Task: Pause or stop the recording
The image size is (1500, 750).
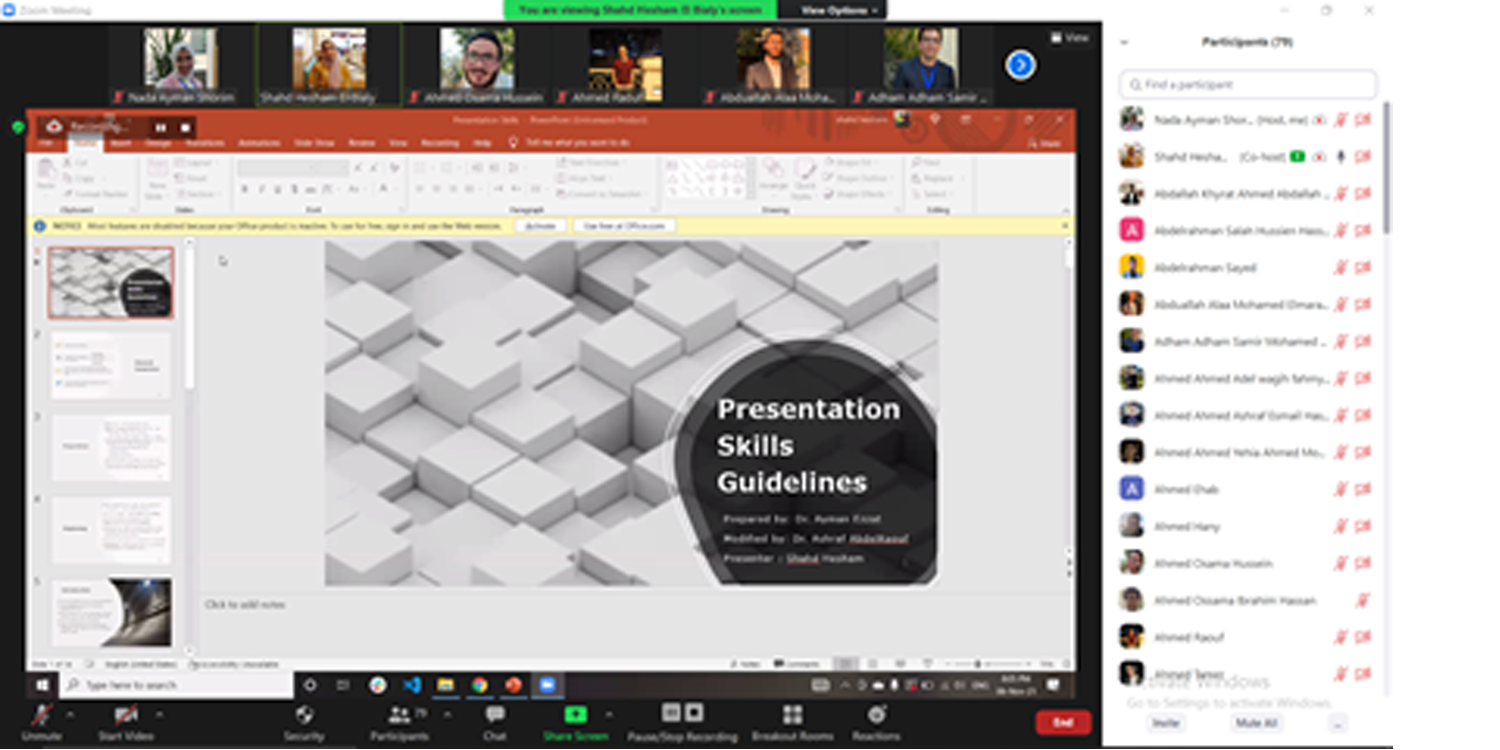Action: 682,714
